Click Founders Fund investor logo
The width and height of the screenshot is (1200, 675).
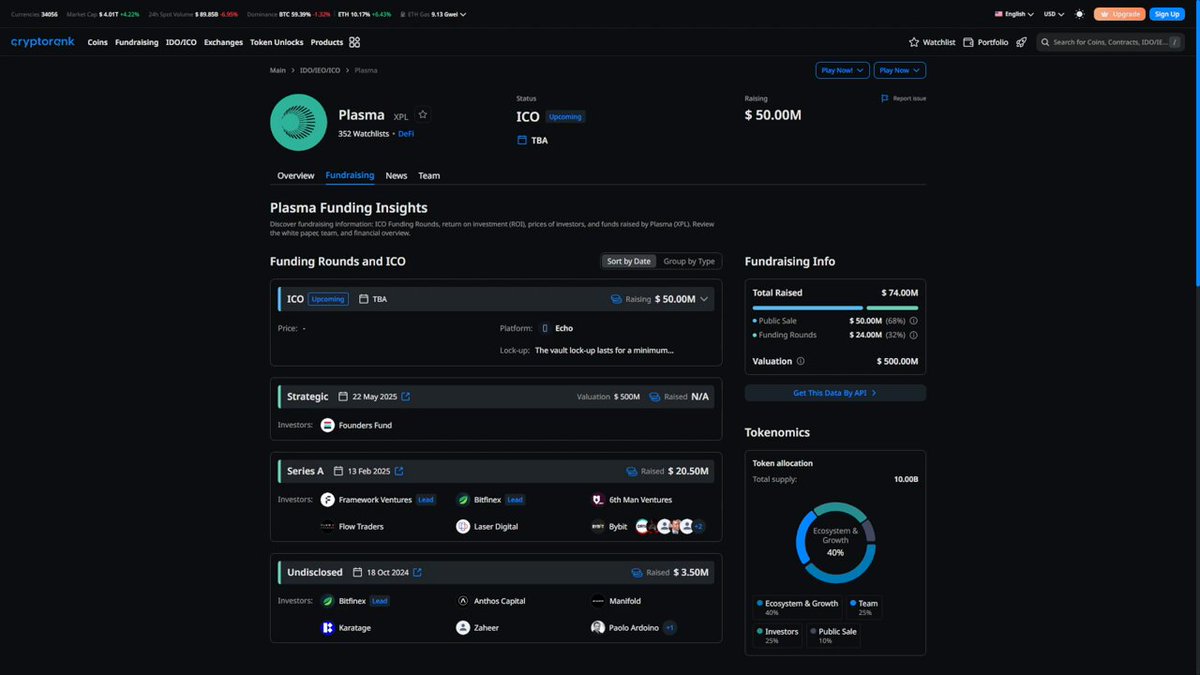[x=327, y=425]
